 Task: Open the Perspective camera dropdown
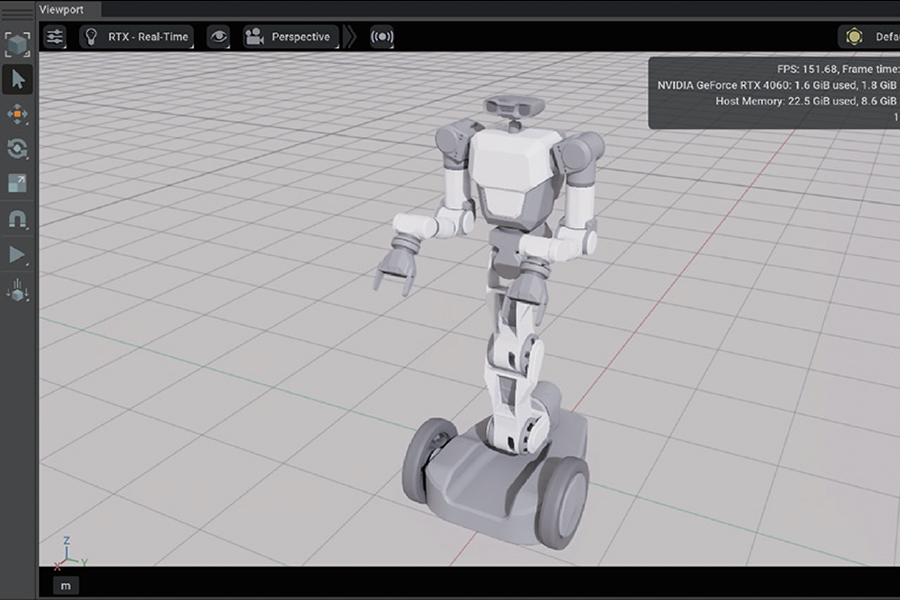pos(289,37)
